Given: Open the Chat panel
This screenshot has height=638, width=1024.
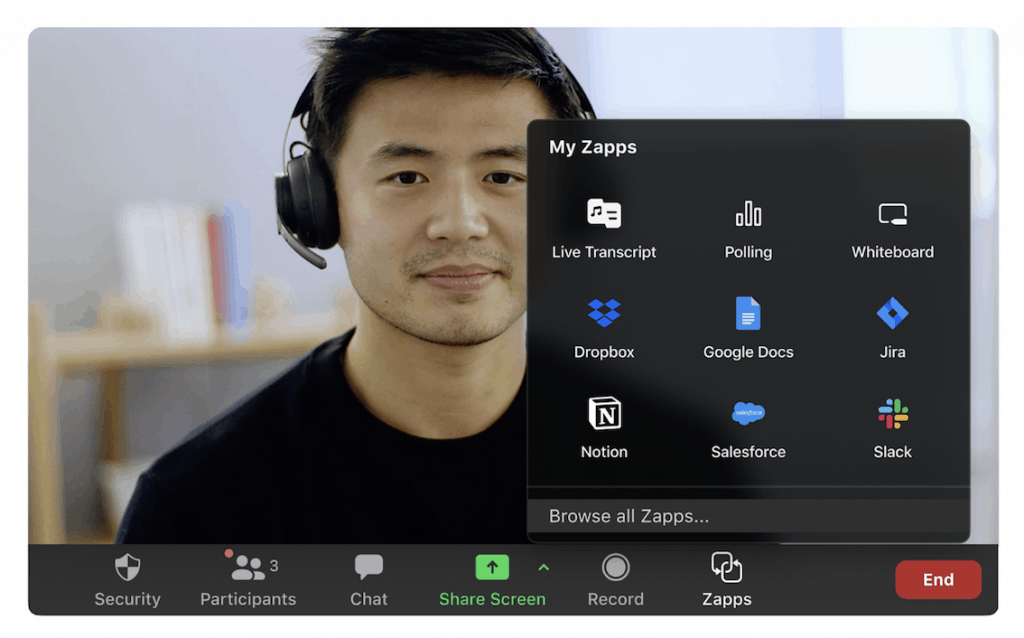Looking at the screenshot, I should (368, 580).
